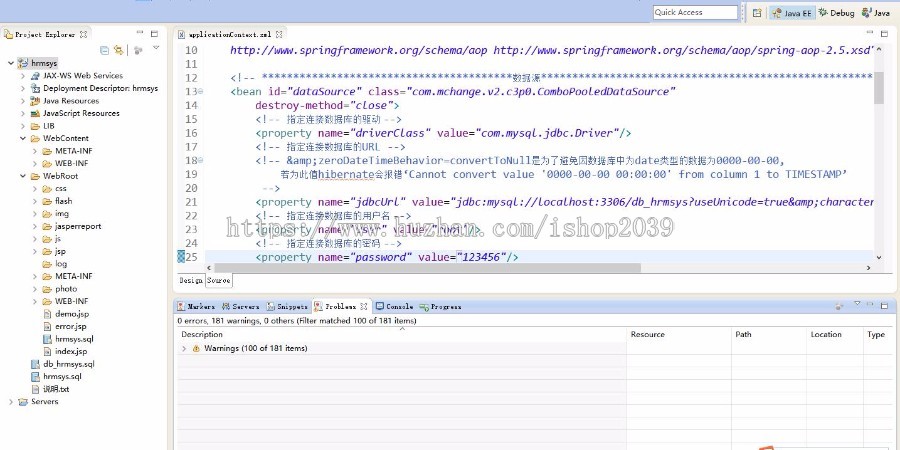
Task: Maximize the Problems panel
Action: [884, 305]
